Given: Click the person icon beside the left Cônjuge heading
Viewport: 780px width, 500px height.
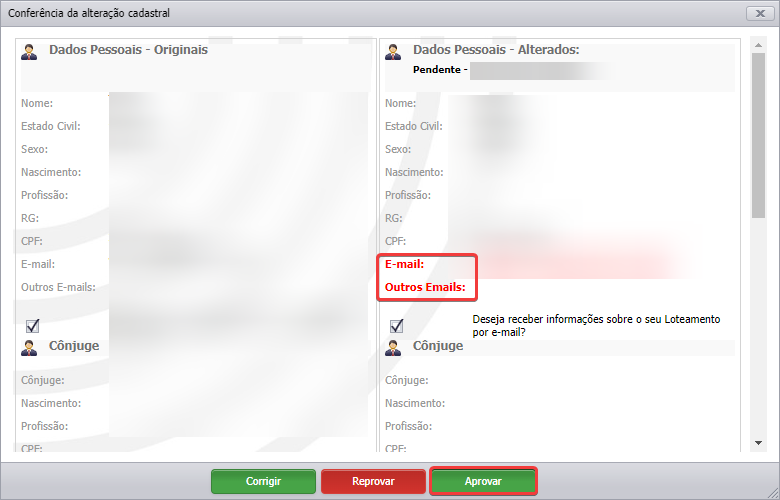Looking at the screenshot, I should (x=29, y=348).
